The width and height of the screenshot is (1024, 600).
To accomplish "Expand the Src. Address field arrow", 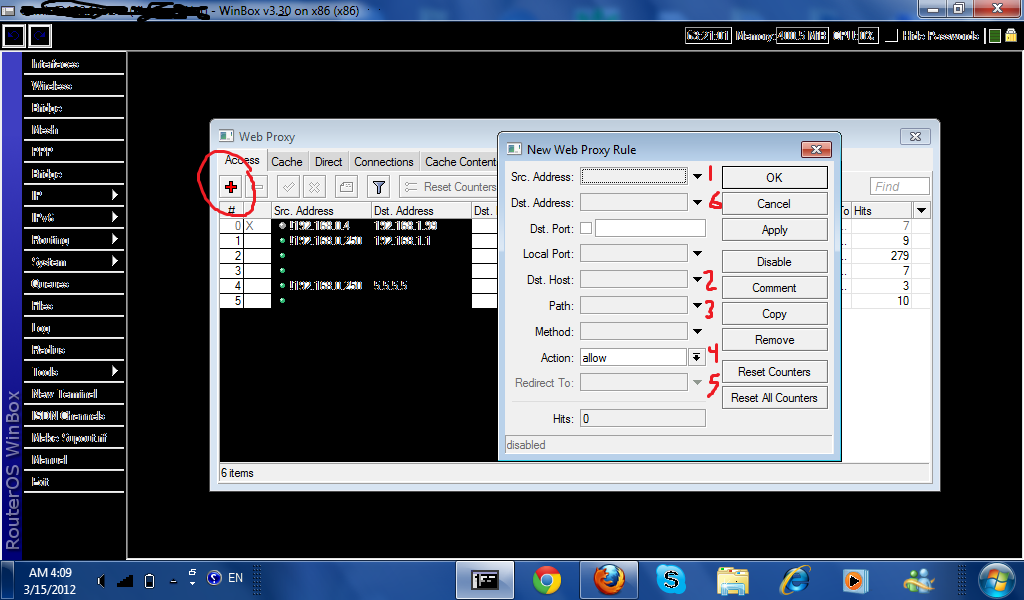I will coord(697,176).
